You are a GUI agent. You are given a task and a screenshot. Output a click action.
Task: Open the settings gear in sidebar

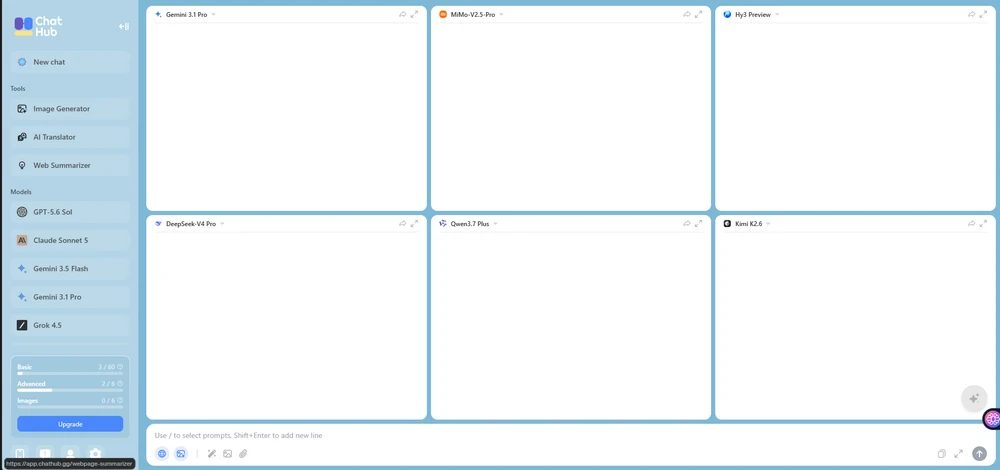point(95,453)
